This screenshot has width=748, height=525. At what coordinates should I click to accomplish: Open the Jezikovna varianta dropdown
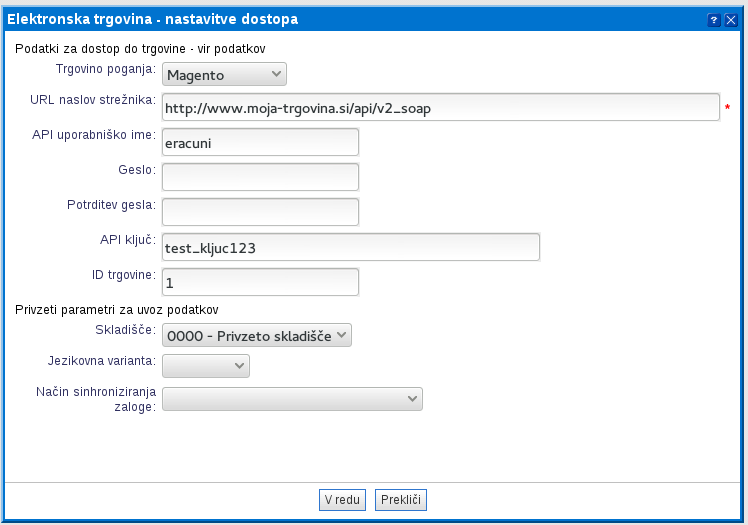pos(205,367)
